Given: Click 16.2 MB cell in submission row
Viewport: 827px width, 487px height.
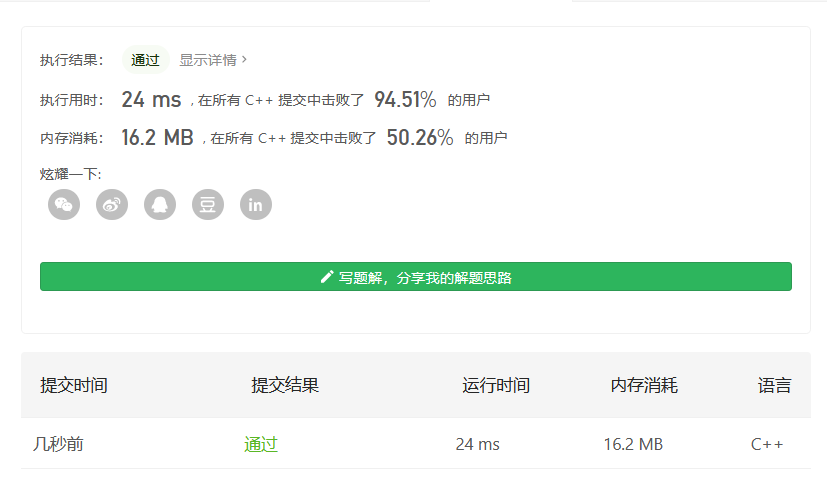Looking at the screenshot, I should click(633, 444).
